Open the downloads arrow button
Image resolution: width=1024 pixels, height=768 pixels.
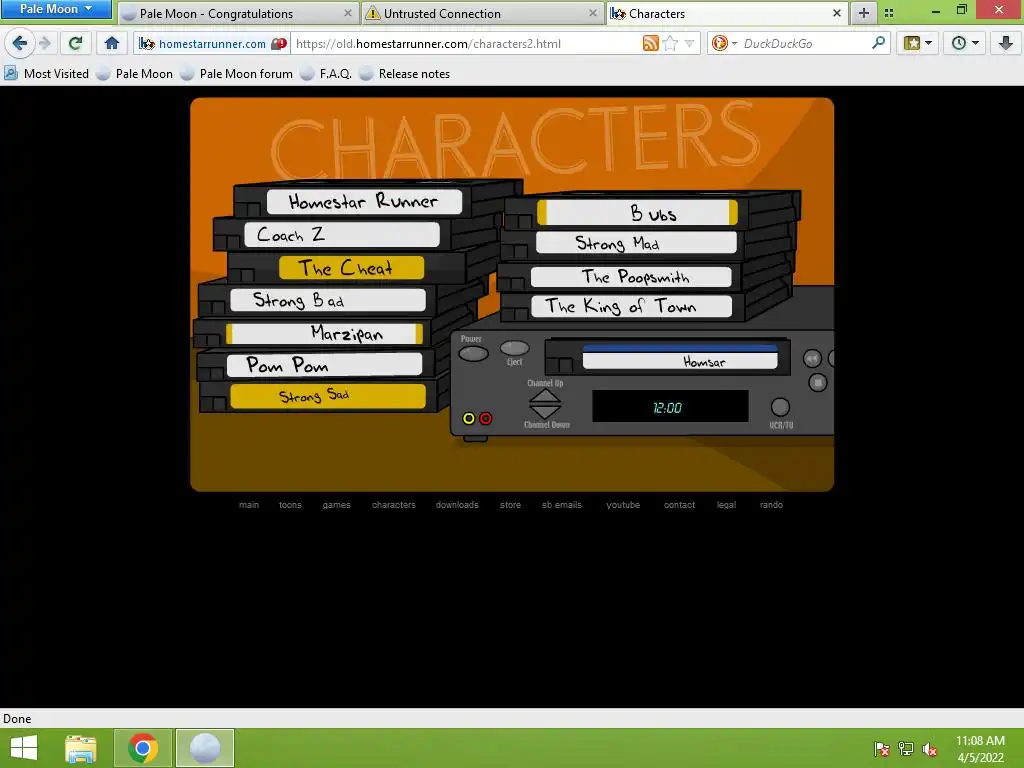point(1006,44)
